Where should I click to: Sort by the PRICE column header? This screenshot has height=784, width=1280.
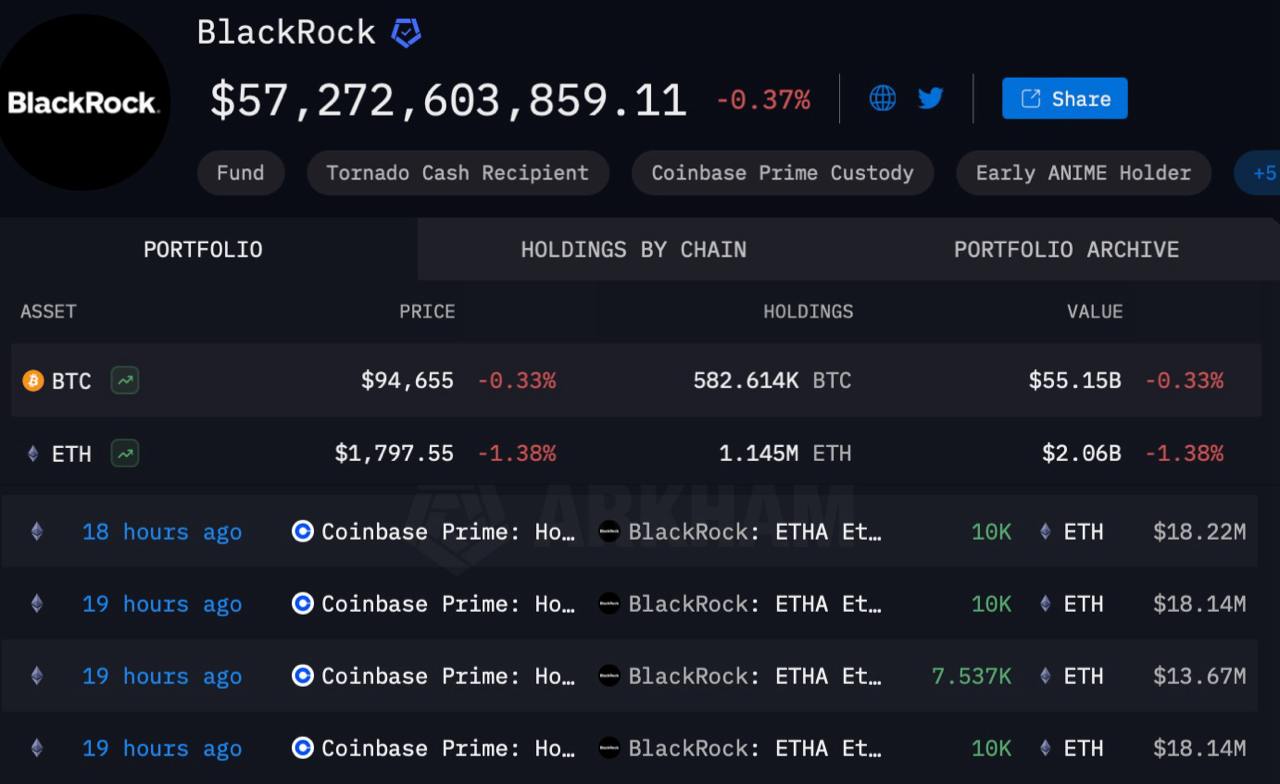(427, 311)
